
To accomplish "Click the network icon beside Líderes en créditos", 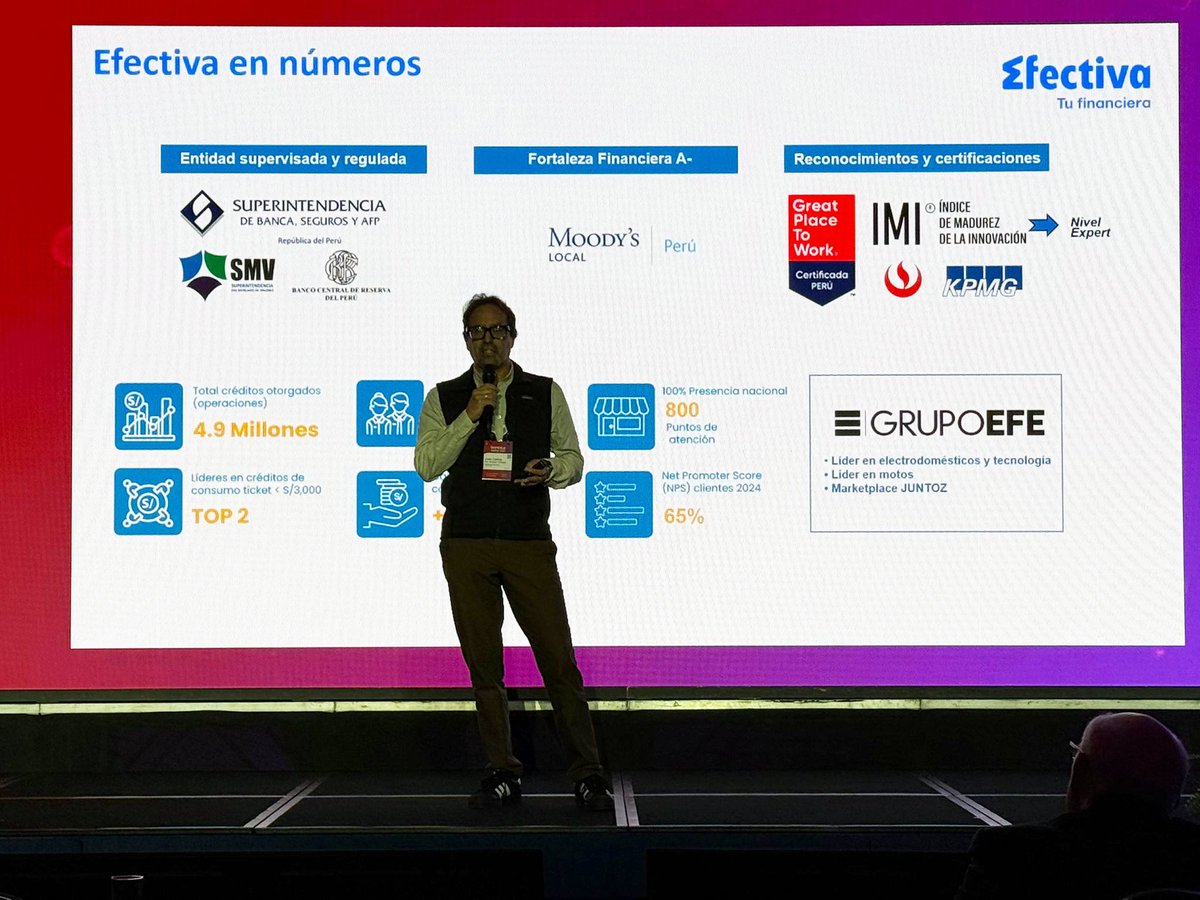I will click(148, 501).
